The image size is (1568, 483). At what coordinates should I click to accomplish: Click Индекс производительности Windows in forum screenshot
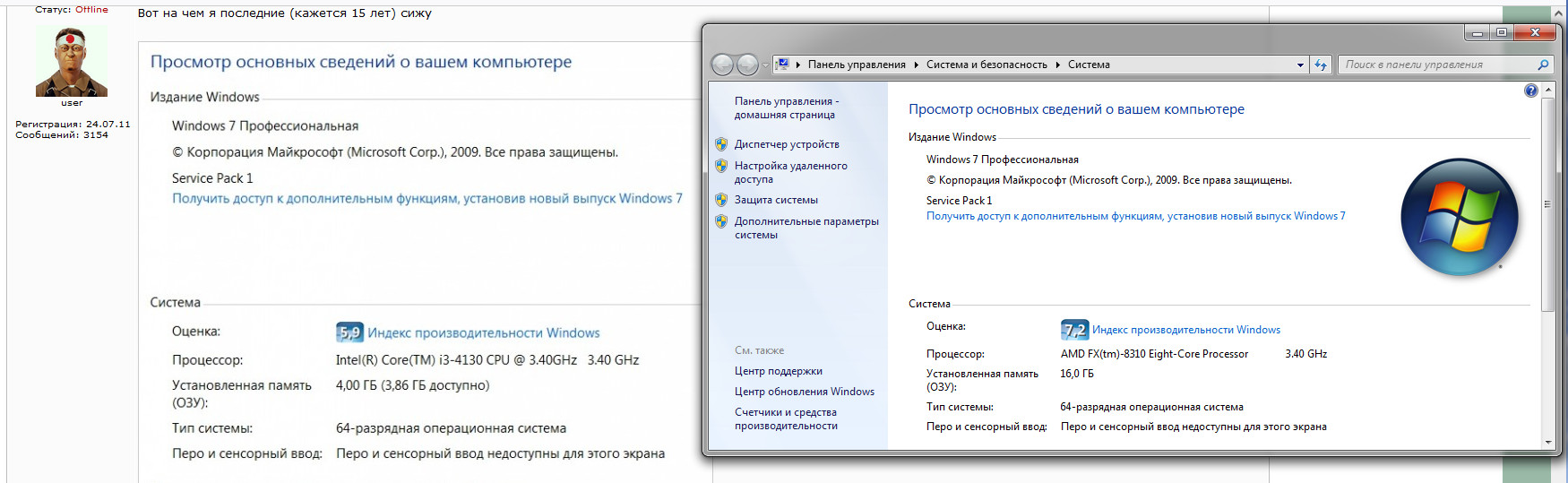484,332
